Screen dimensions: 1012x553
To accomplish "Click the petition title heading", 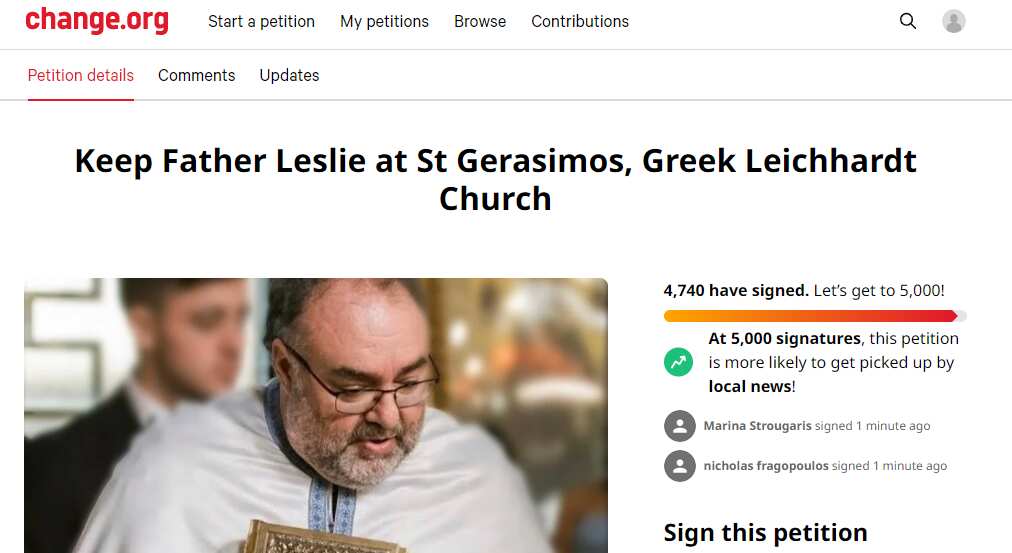I will click(496, 179).
